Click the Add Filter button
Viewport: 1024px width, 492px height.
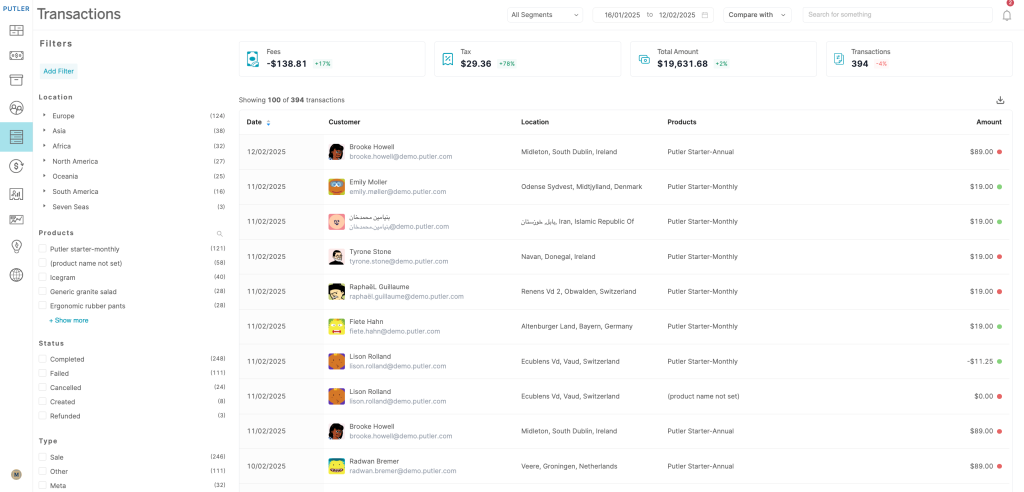click(58, 71)
